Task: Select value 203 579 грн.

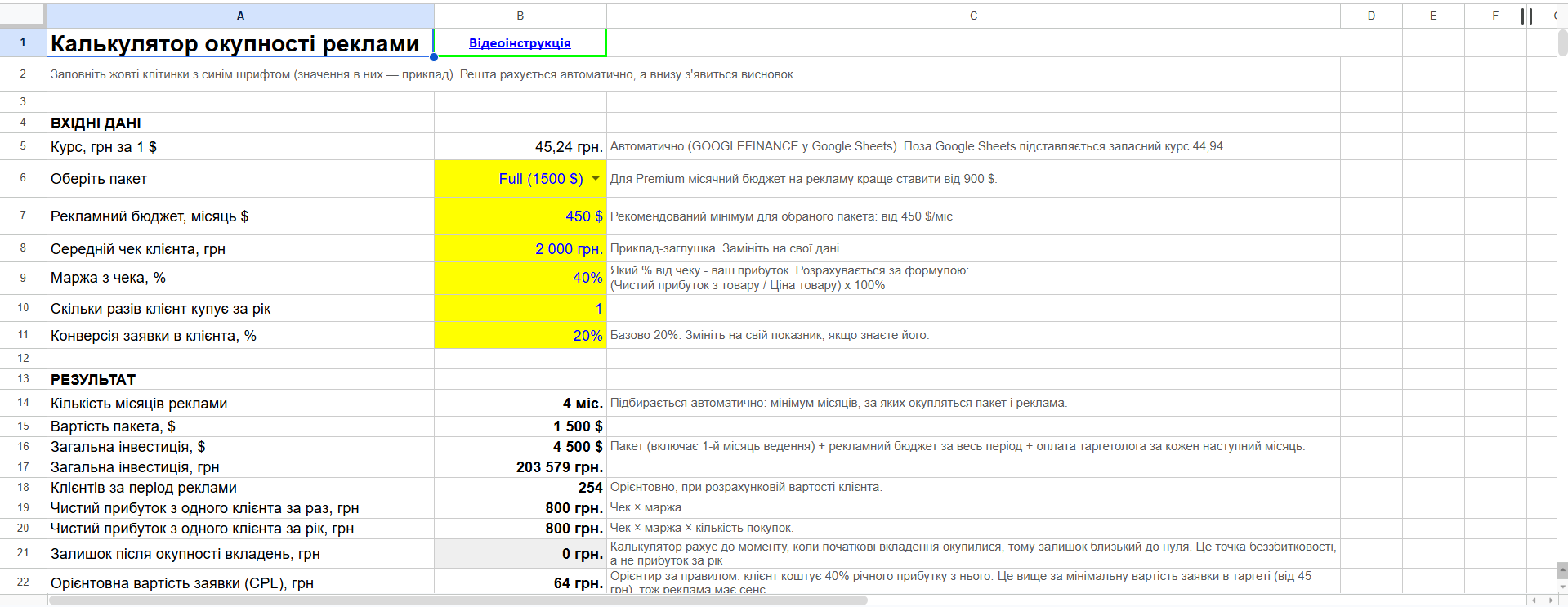Action: tap(520, 467)
